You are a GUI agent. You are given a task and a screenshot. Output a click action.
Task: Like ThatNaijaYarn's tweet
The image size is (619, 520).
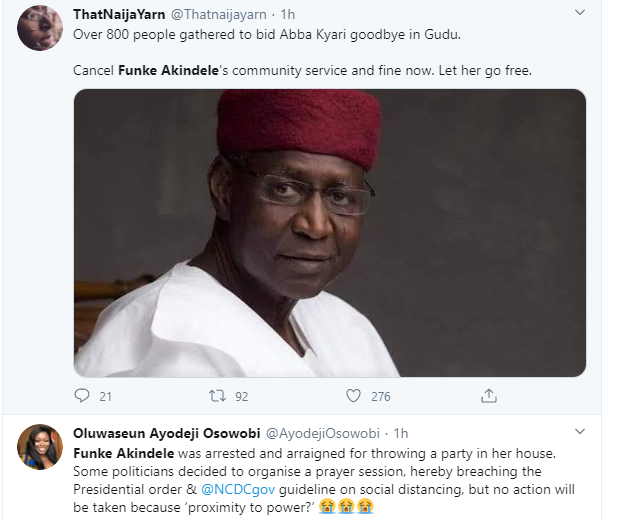pos(354,396)
